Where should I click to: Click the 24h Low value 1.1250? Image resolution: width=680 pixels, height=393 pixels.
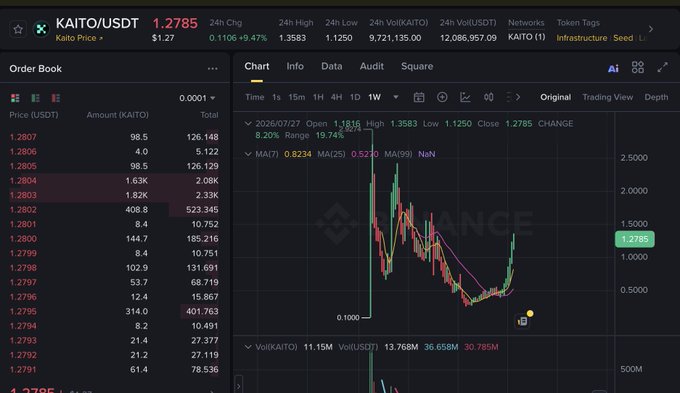pos(339,38)
